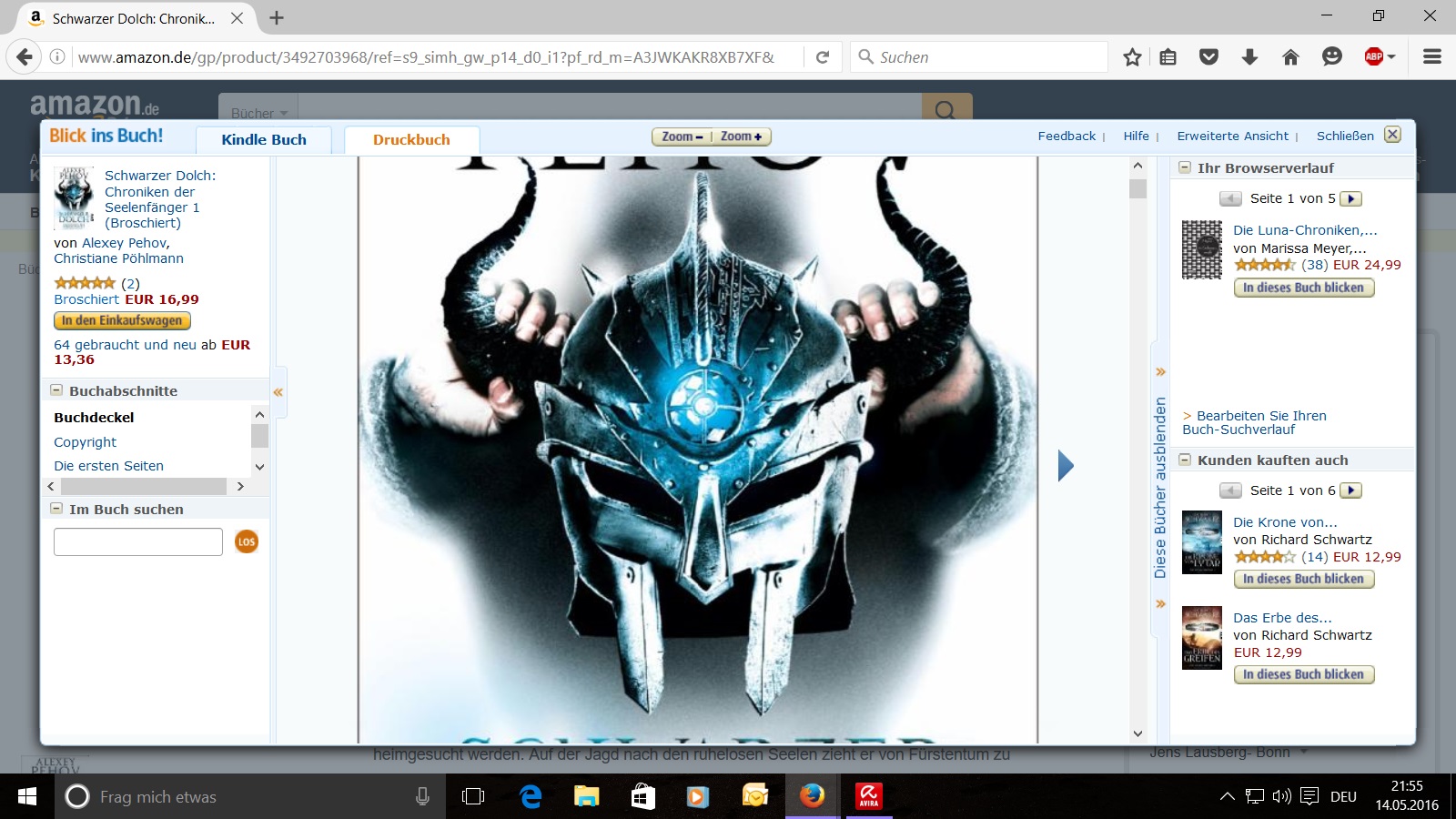Next page arrow in Ihr Browserverlauf
The width and height of the screenshot is (1456, 819).
[x=1351, y=198]
